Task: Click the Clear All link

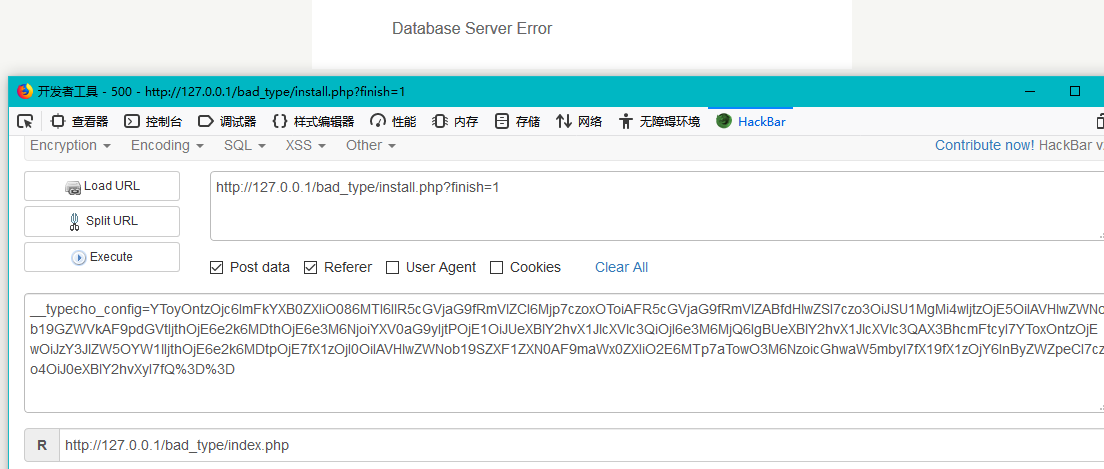Action: point(621,267)
